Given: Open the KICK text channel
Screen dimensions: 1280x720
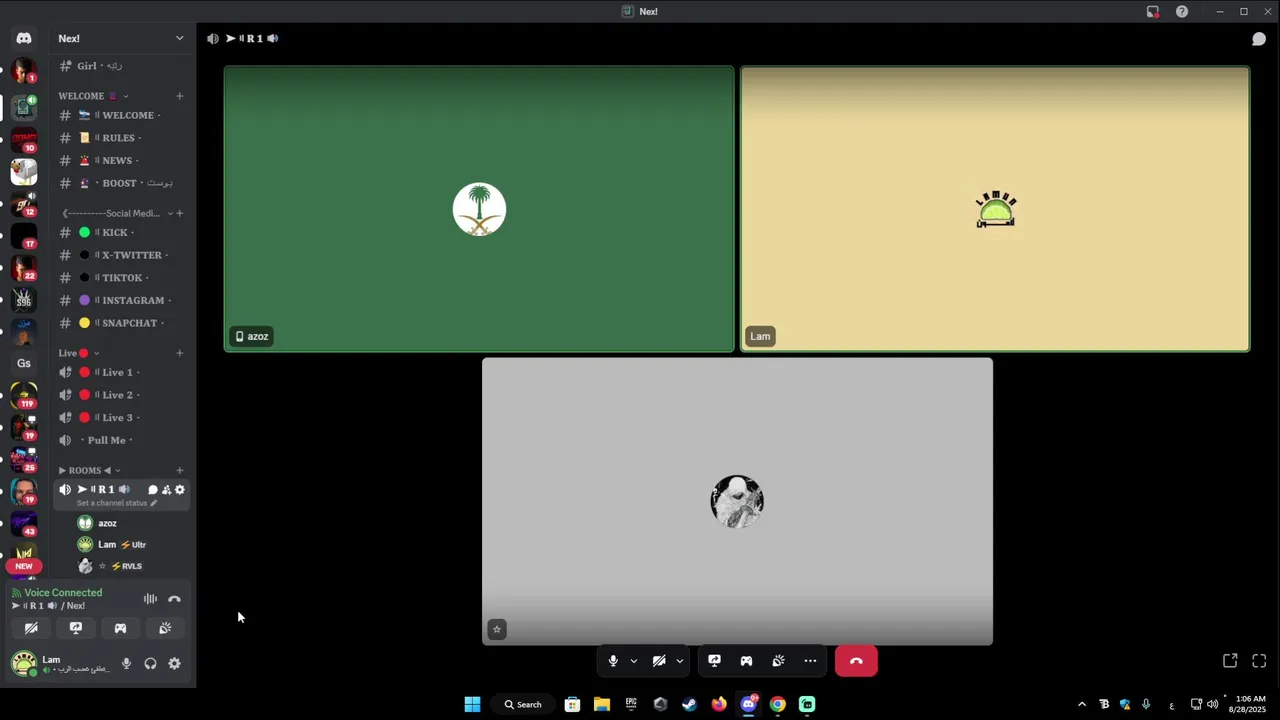Looking at the screenshot, I should (121, 232).
